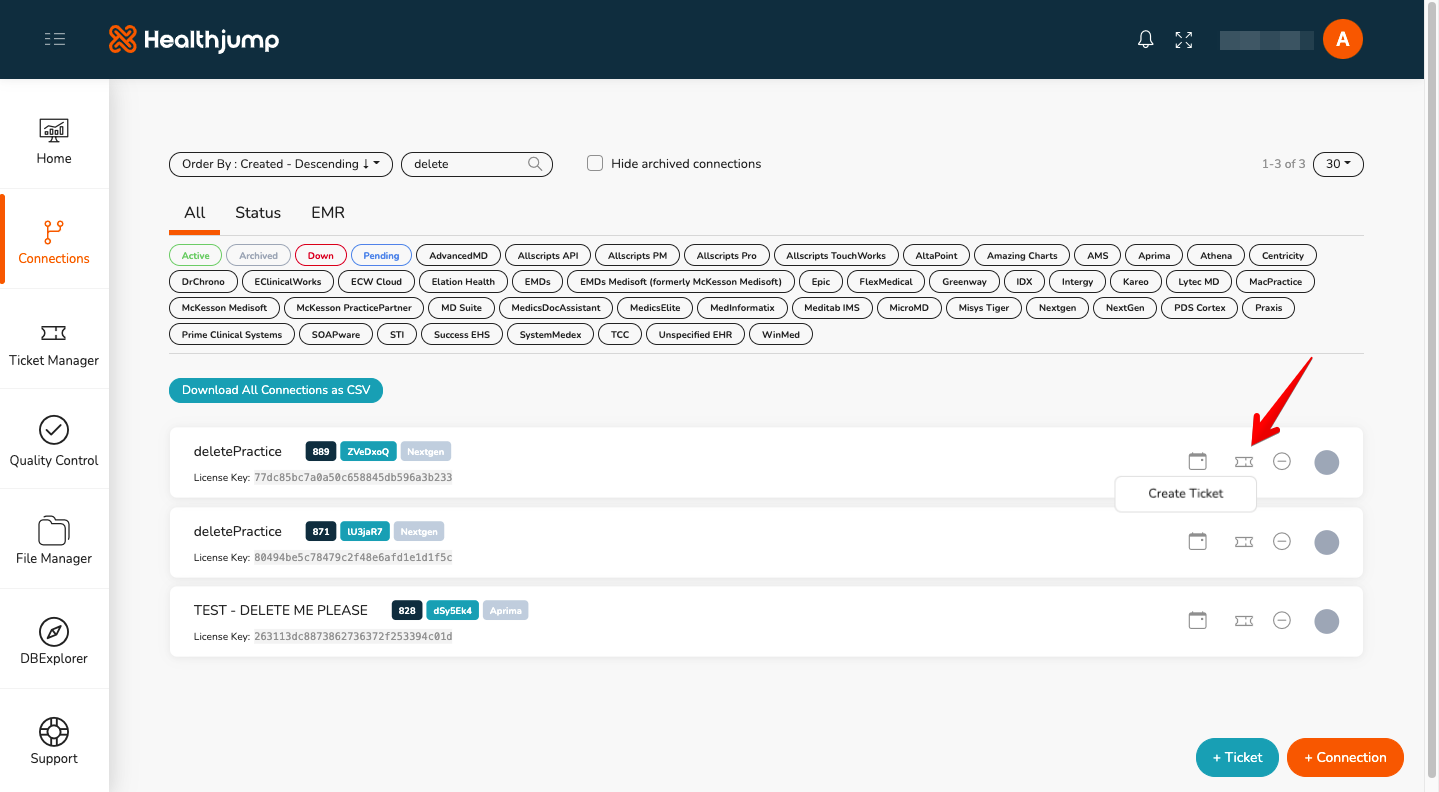1439x792 pixels.
Task: Toggle fullscreen using the expand icon
Action: tap(1184, 39)
